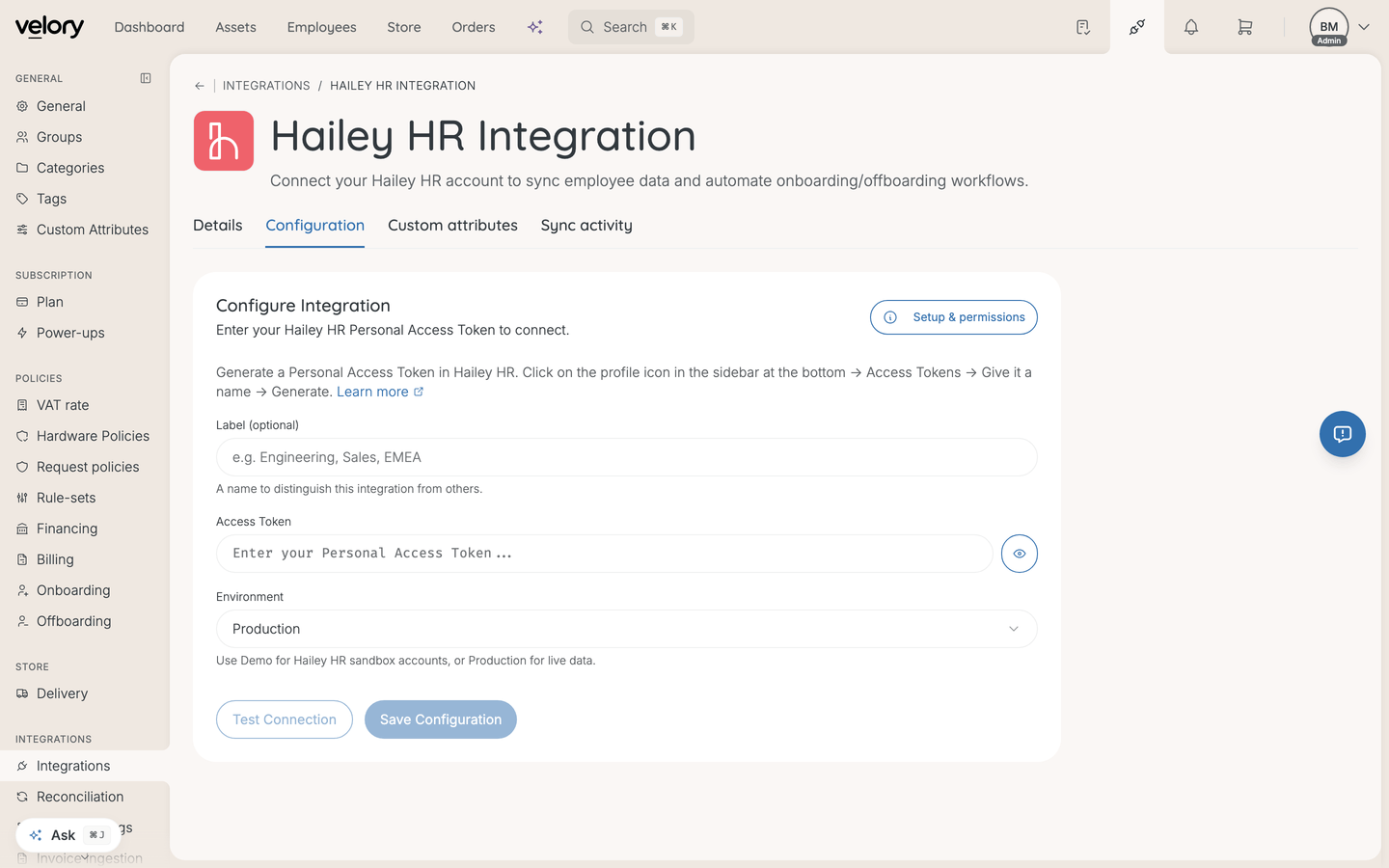
Task: Click the integrations plug icon in header
Action: pos(1137,27)
